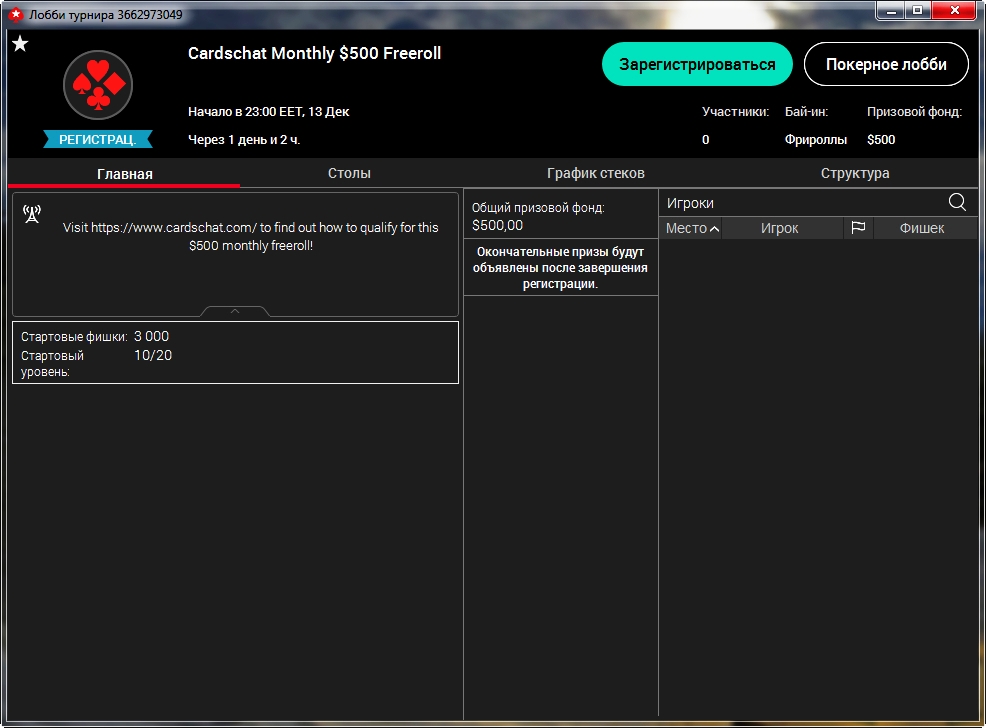Click the Общий призовой фонд label
Viewport: 986px width, 728px height.
point(538,207)
